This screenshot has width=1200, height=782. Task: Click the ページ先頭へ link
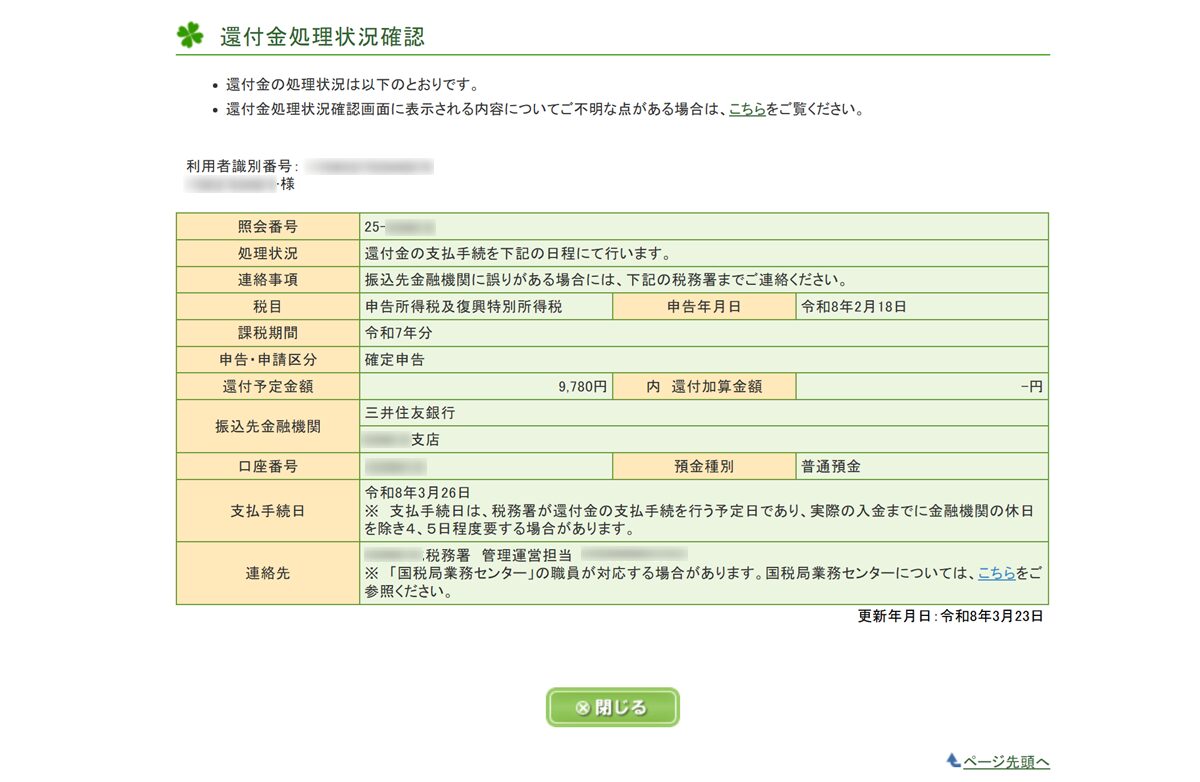1005,762
